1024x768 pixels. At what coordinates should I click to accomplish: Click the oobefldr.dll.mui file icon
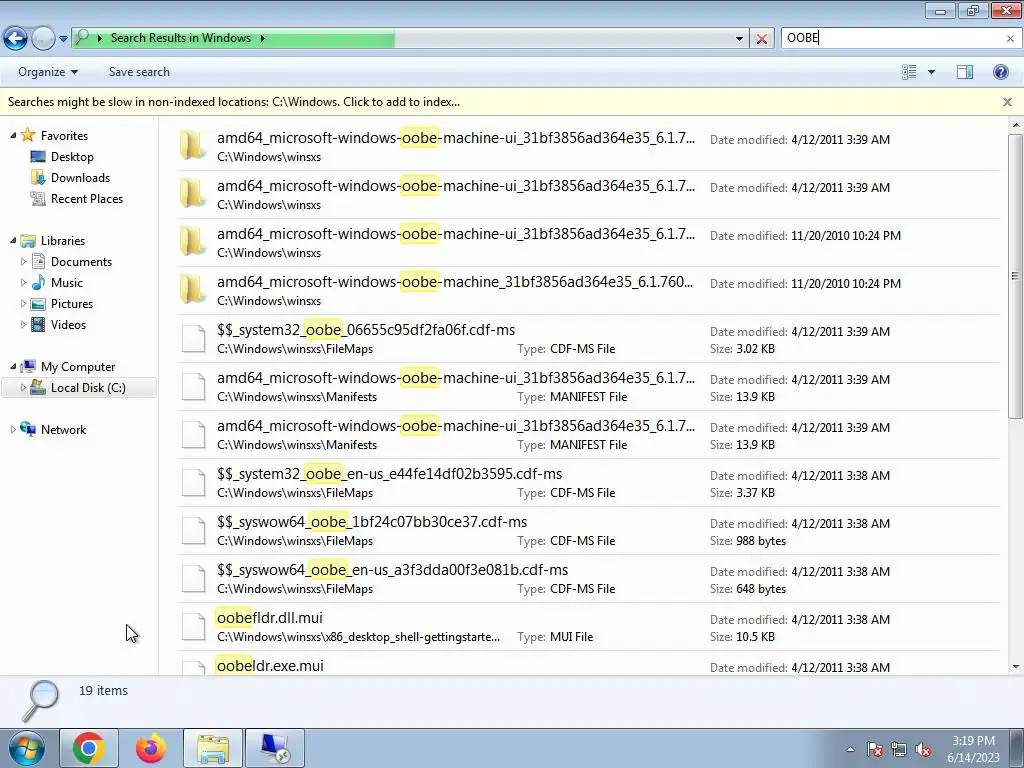193,626
